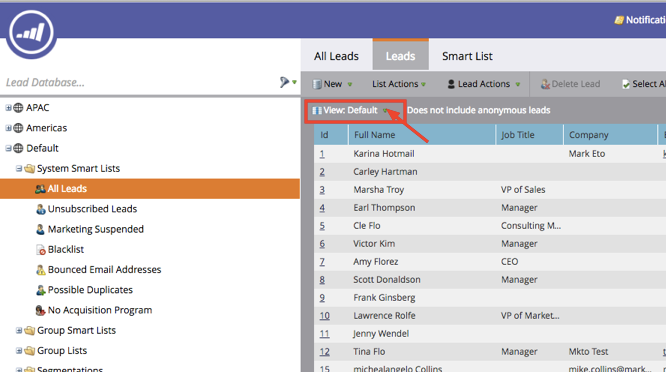
Task: Click the Jenny Wendel name cell
Action: coord(381,334)
